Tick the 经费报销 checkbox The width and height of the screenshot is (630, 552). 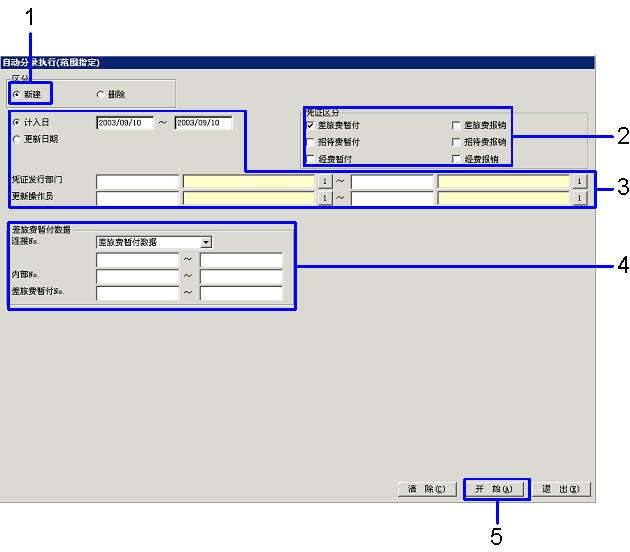[456, 159]
